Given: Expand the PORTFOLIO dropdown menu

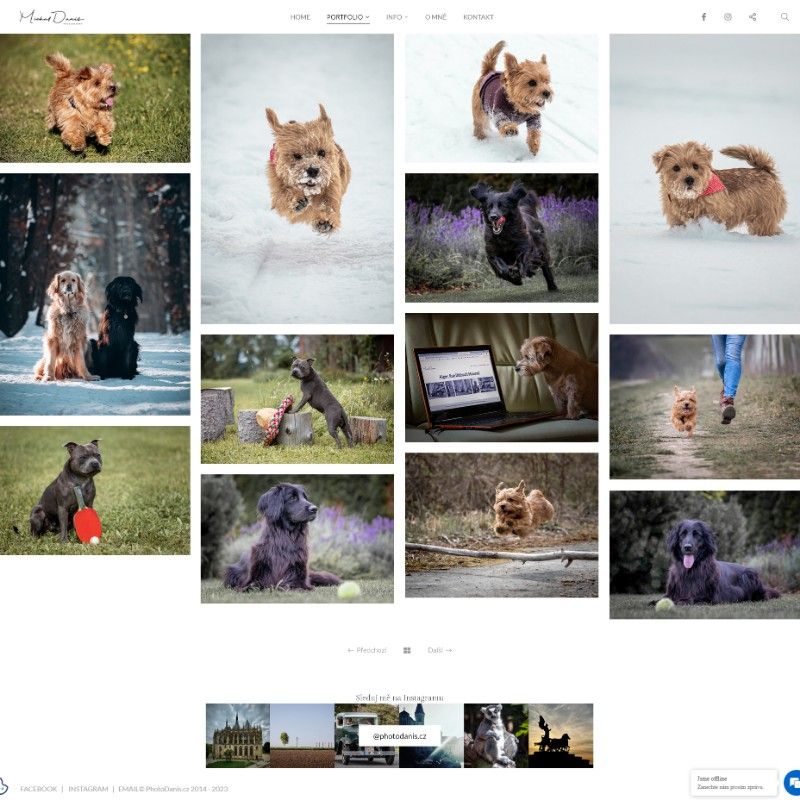Looking at the screenshot, I should 344,16.
